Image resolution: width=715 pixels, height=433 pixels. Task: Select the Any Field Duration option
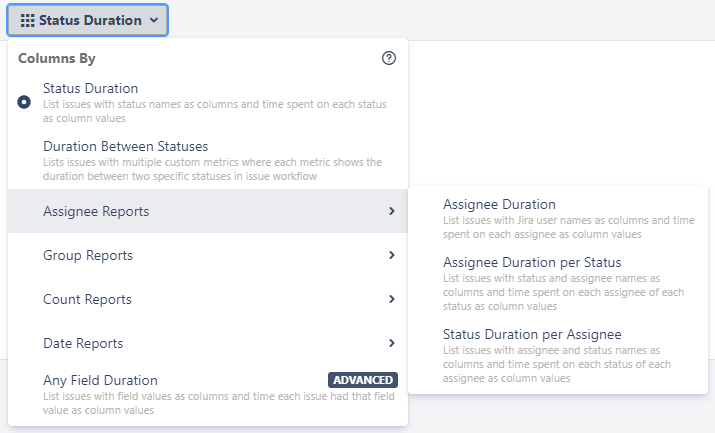tap(100, 380)
